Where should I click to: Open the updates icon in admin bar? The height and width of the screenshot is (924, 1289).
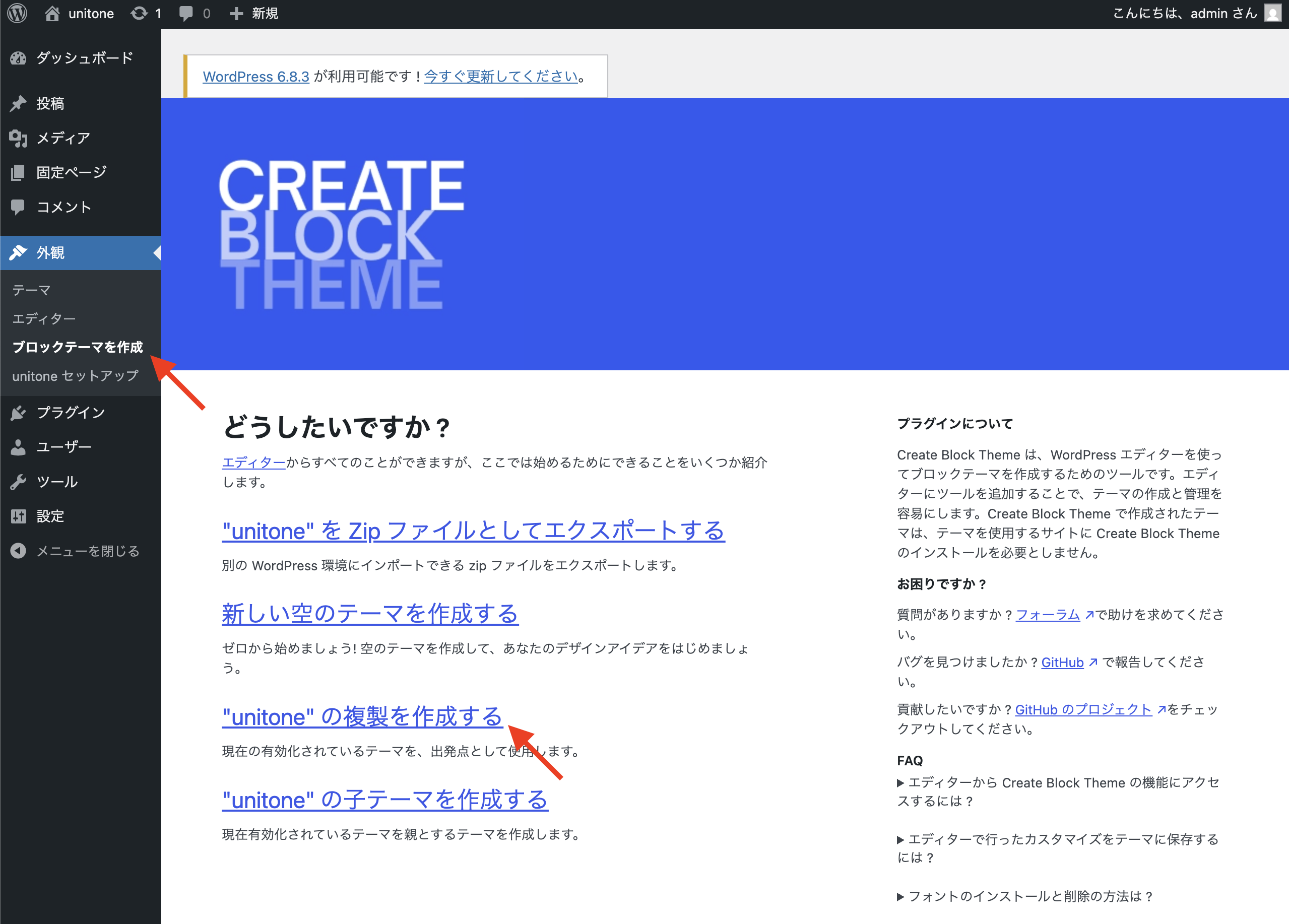point(139,13)
